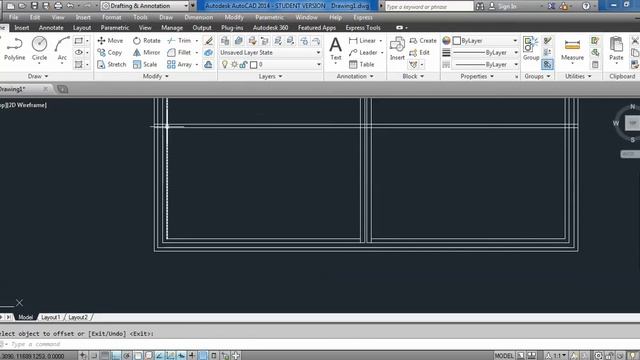Click the Leader annotation tool
640x360 pixels.
pyautogui.click(x=363, y=53)
